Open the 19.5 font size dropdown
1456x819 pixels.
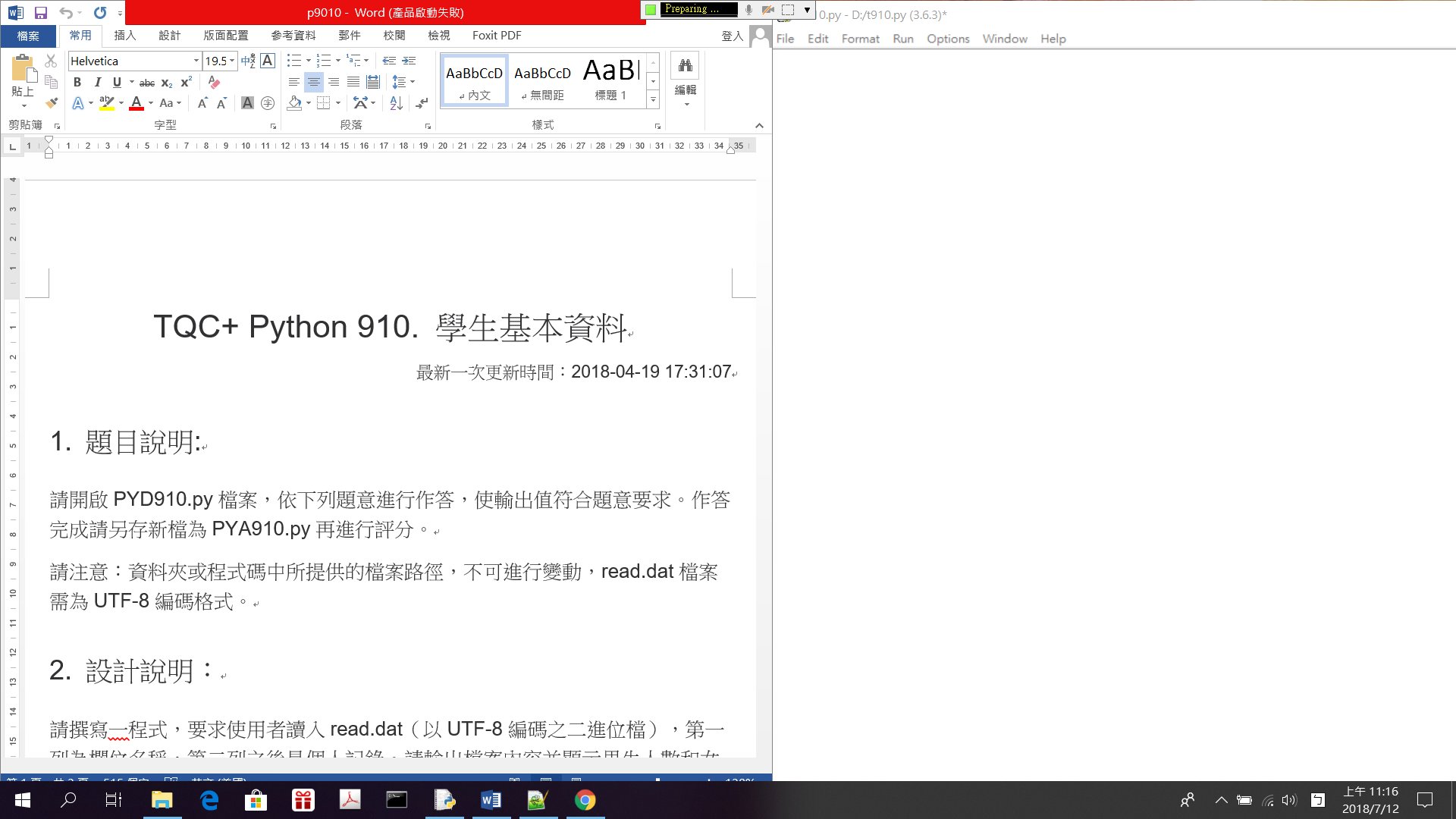[232, 61]
